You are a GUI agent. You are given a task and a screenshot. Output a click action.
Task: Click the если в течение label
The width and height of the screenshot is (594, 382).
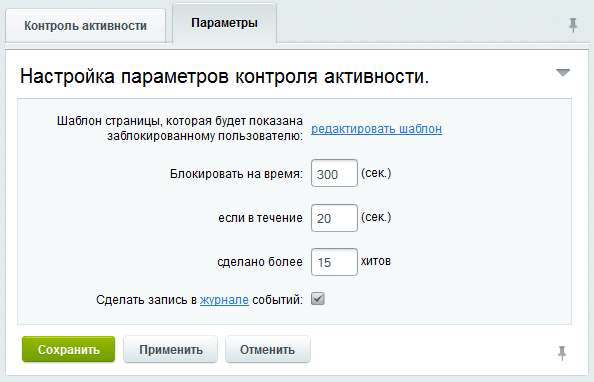(260, 218)
